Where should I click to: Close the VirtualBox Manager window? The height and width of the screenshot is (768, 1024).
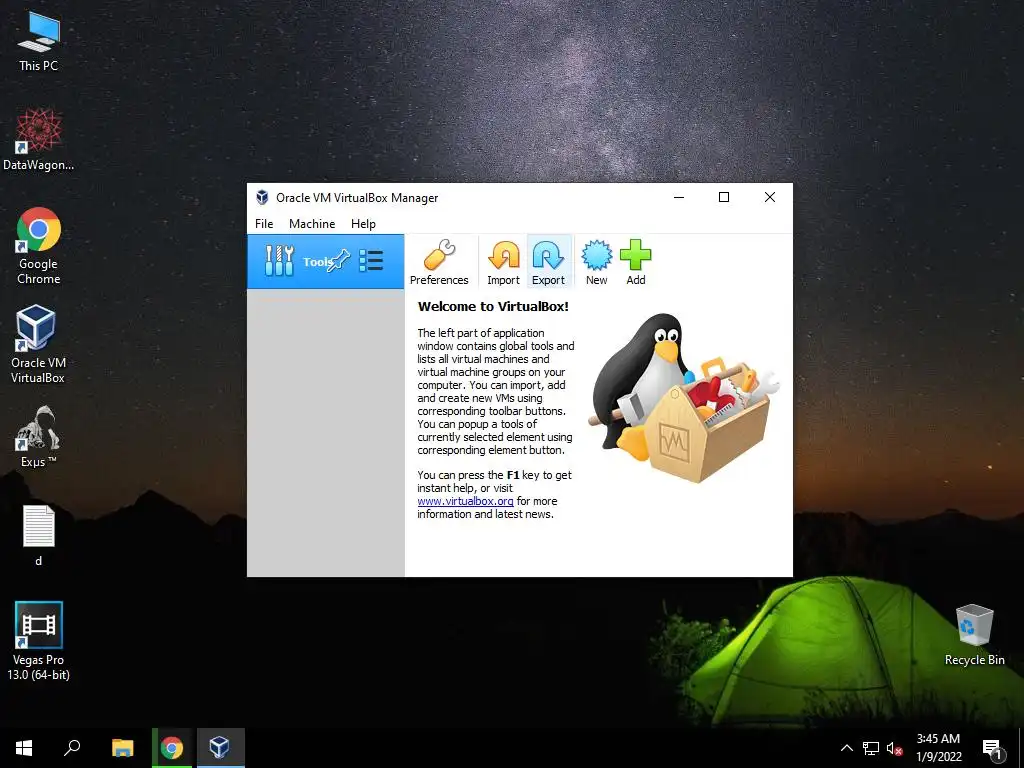[x=770, y=197]
